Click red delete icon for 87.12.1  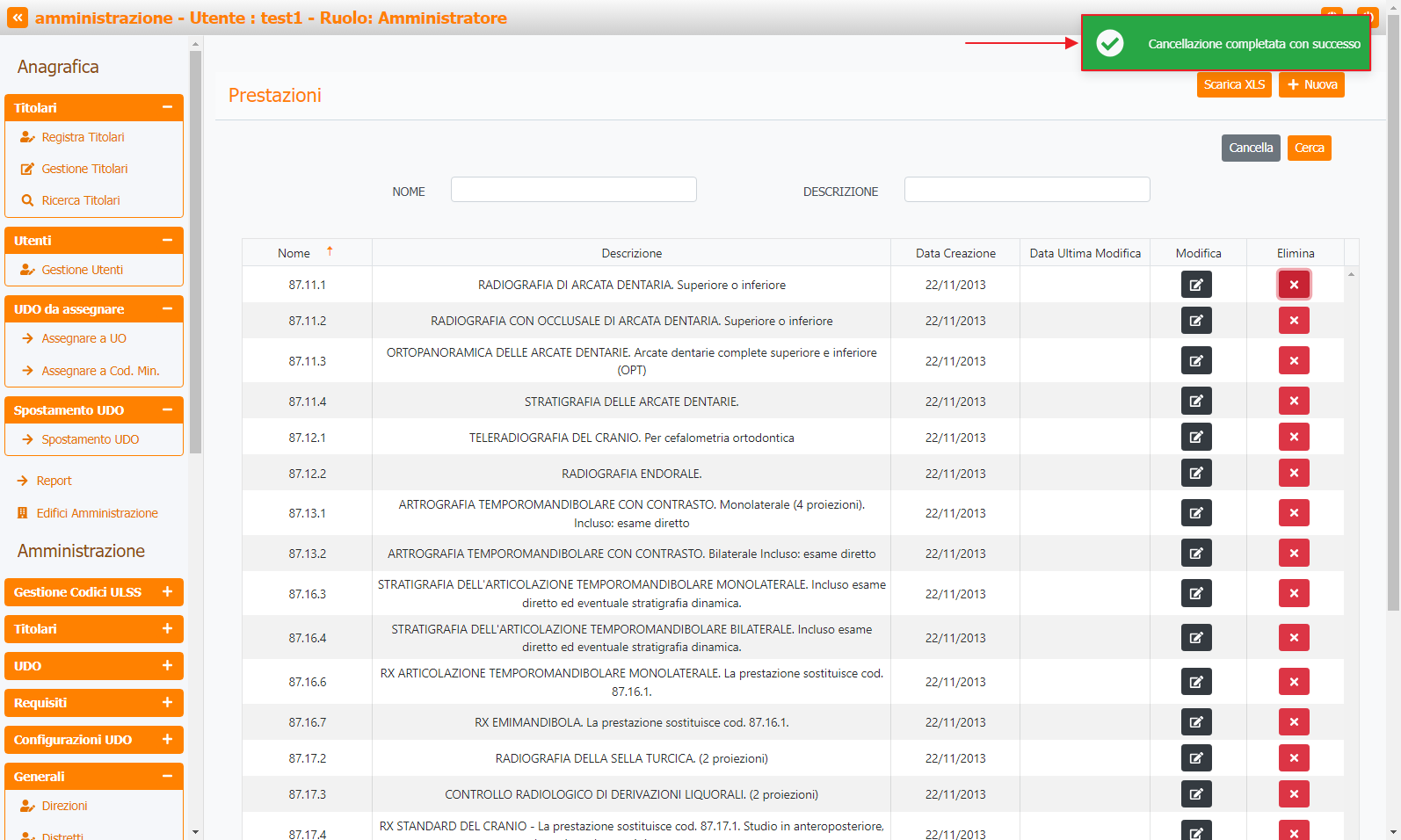click(x=1294, y=437)
